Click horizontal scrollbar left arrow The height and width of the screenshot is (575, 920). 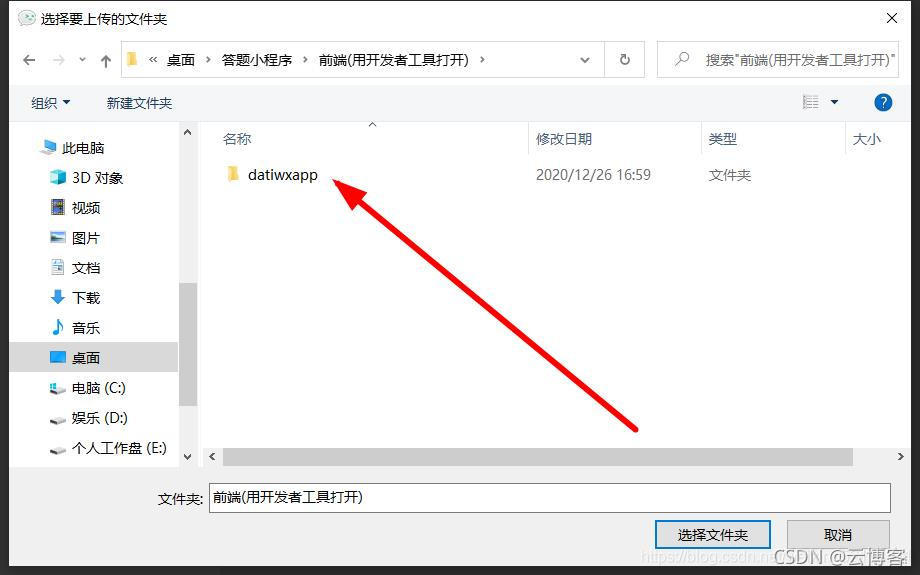[x=212, y=456]
